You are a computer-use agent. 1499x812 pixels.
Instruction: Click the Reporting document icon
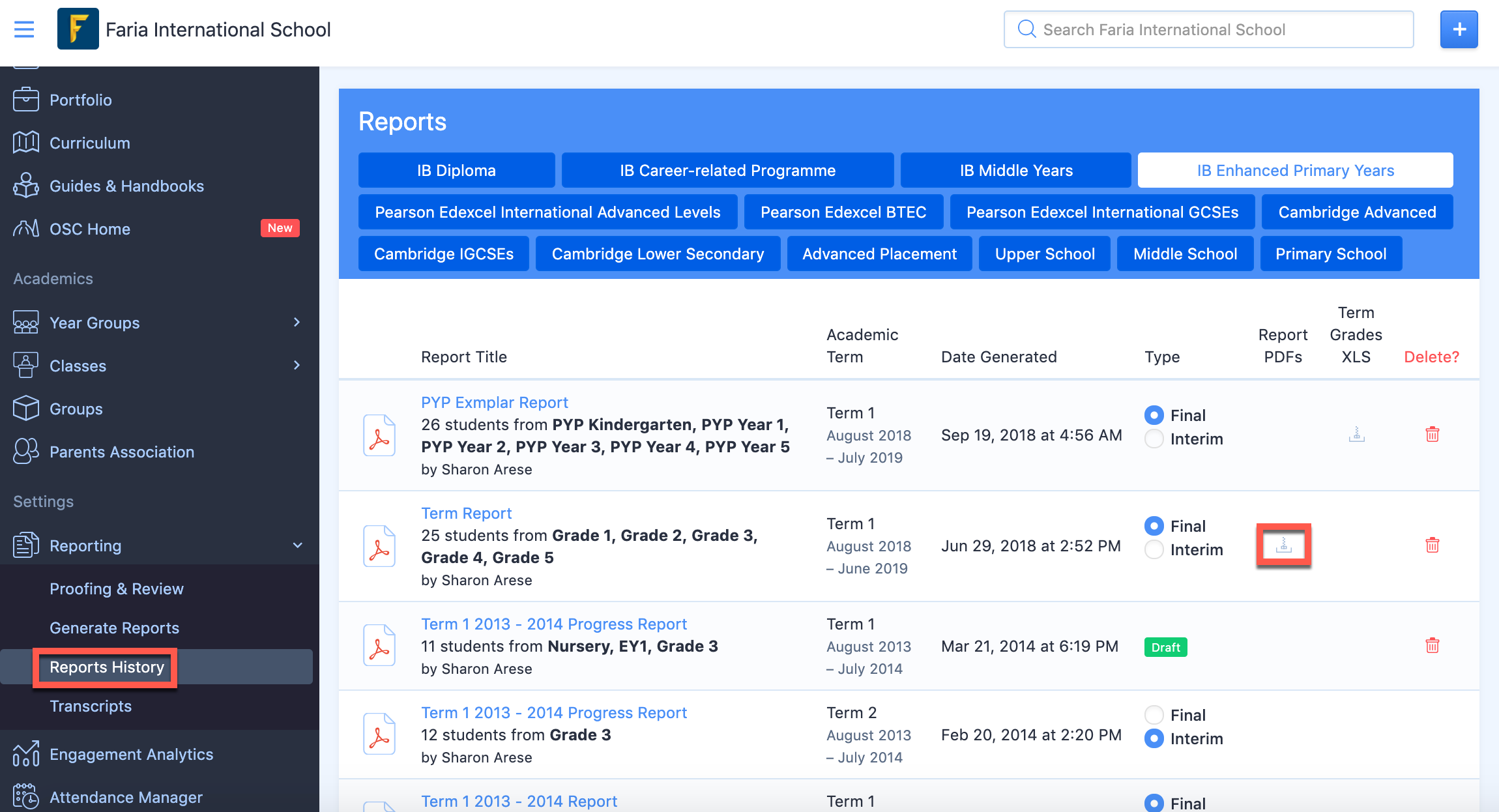point(26,545)
